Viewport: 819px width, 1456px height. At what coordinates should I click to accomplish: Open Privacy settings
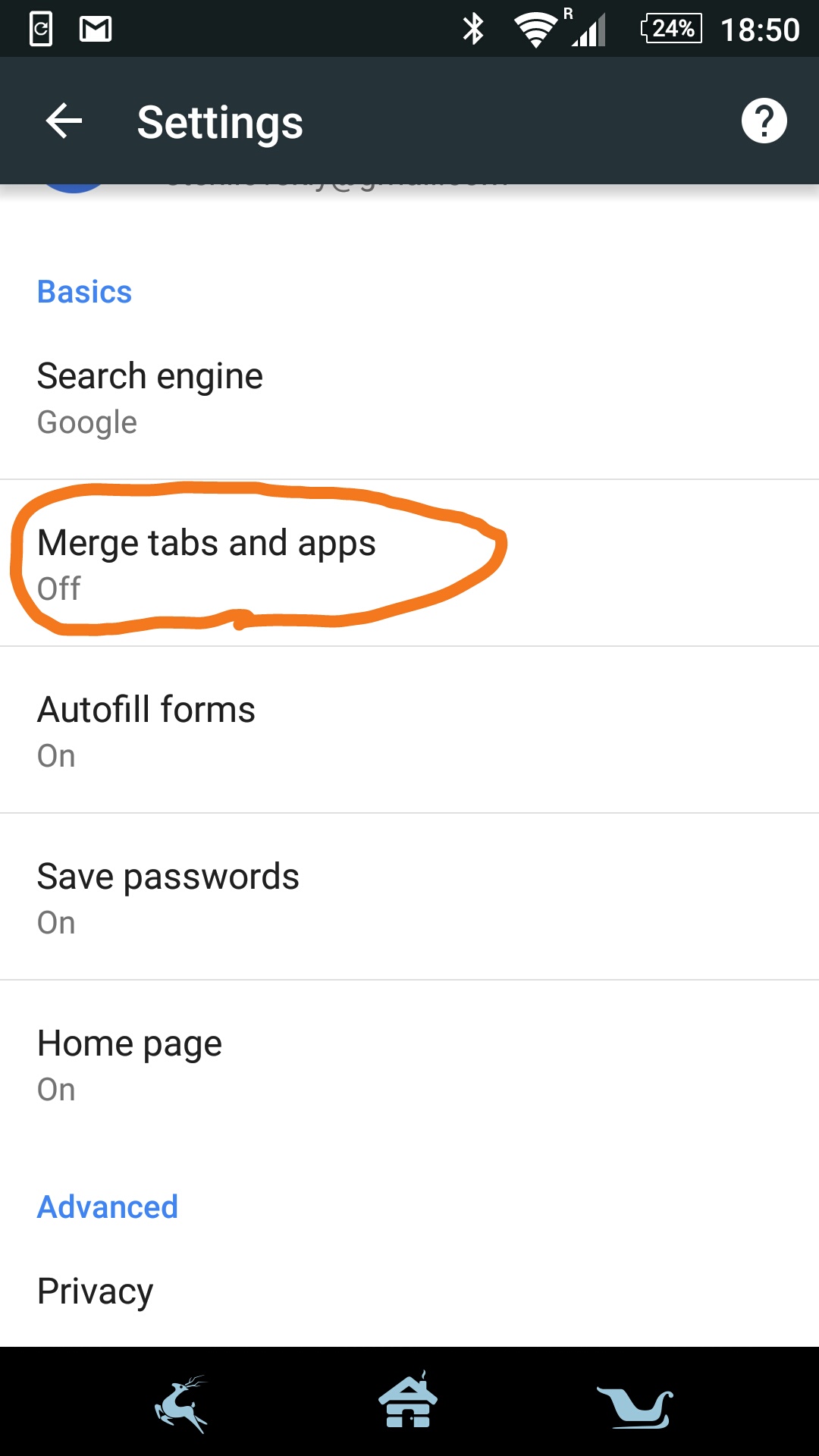pos(409,1291)
